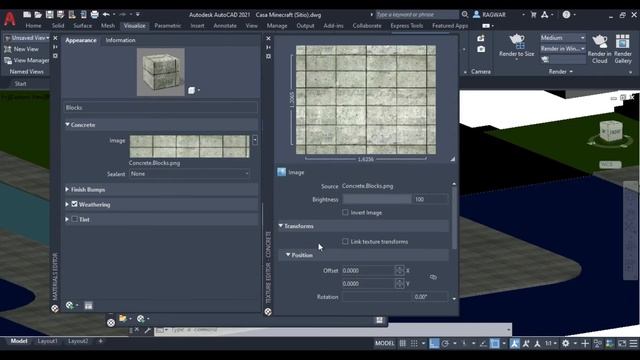Viewport: 640px width, 360px height.
Task: Click the camera icon in Camera panel
Action: point(481,49)
